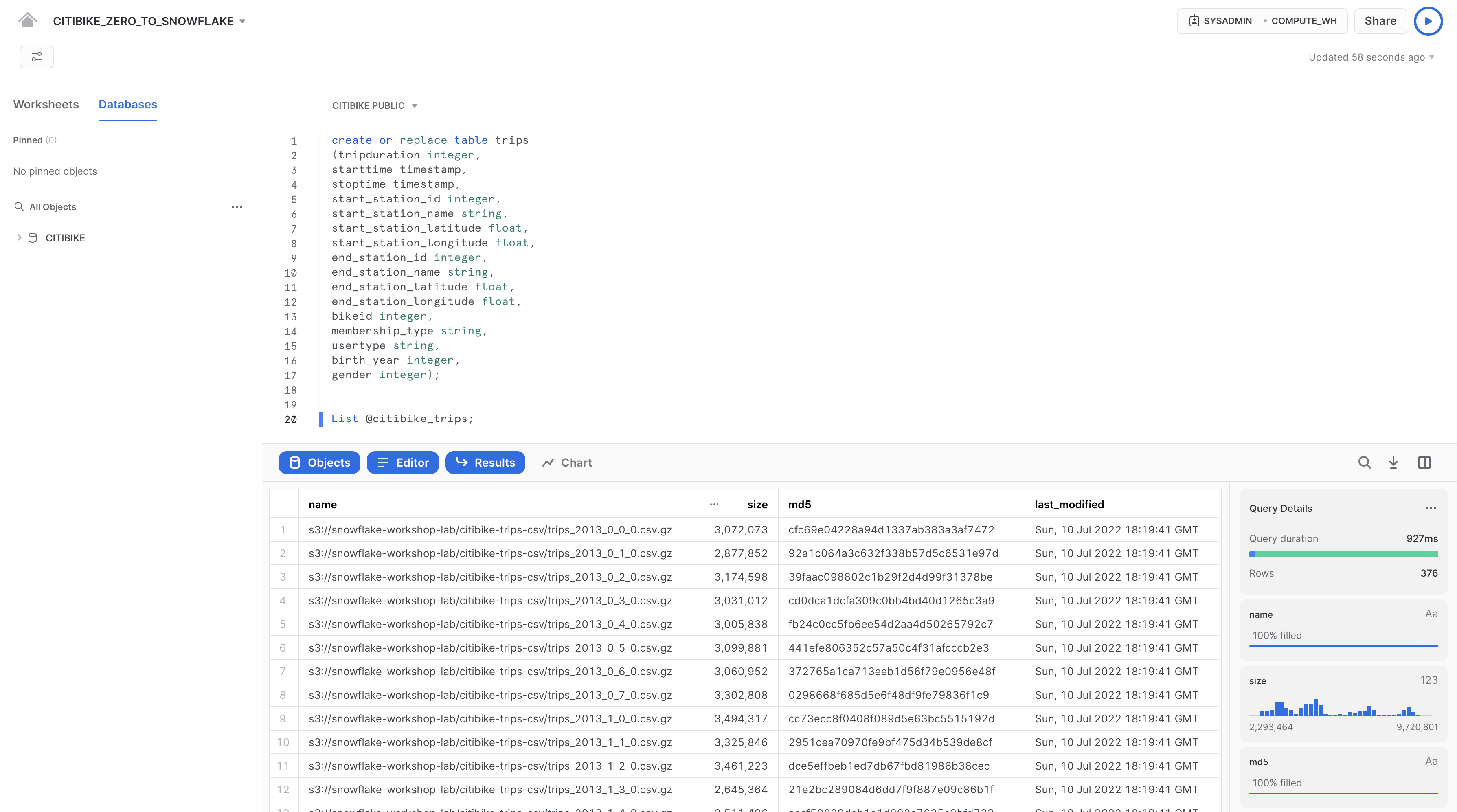Open name column options ellipsis
The height and width of the screenshot is (812, 1457).
coord(714,504)
